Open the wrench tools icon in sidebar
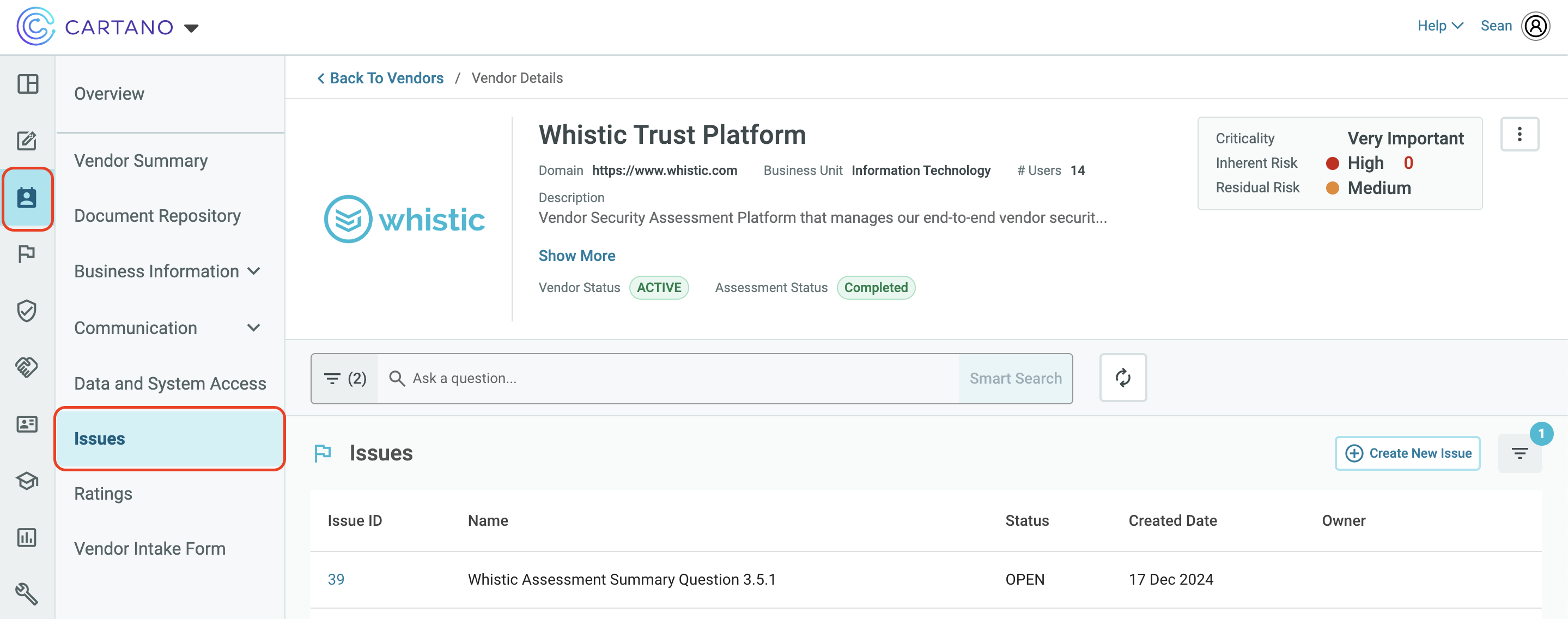This screenshot has height=619, width=1568. coord(27,593)
